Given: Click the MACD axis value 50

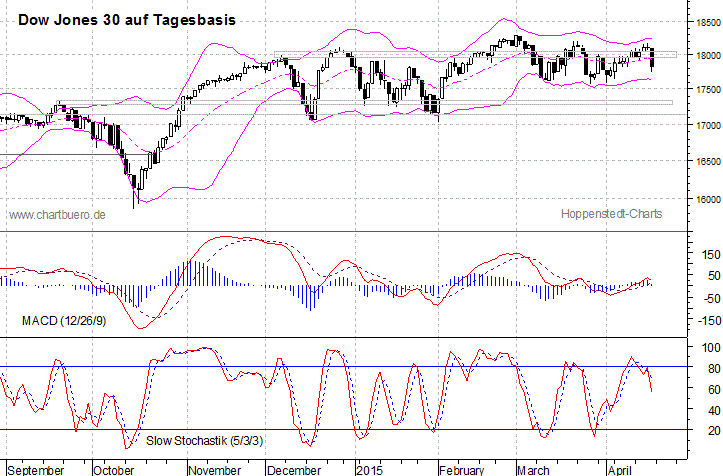Looking at the screenshot, I should (x=714, y=276).
